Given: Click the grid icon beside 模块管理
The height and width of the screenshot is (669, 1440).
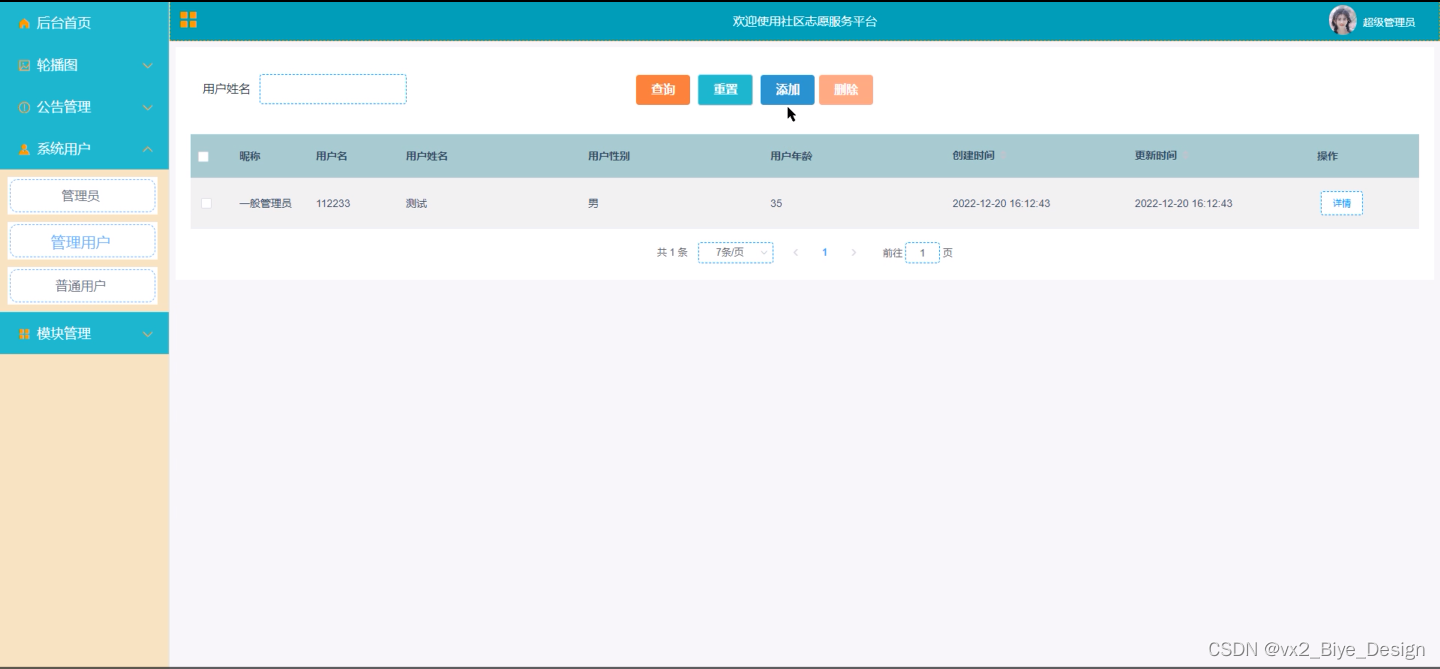Looking at the screenshot, I should click(x=25, y=334).
